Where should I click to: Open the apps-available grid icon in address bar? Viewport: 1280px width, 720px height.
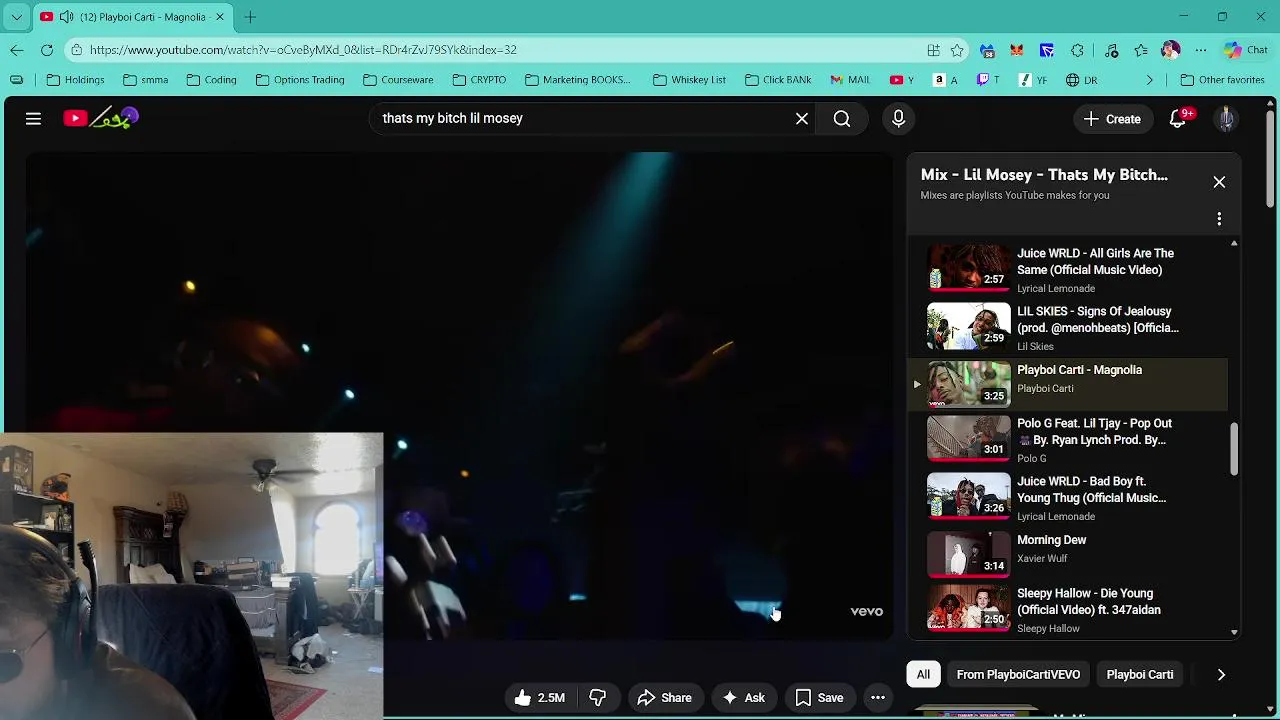click(x=933, y=50)
